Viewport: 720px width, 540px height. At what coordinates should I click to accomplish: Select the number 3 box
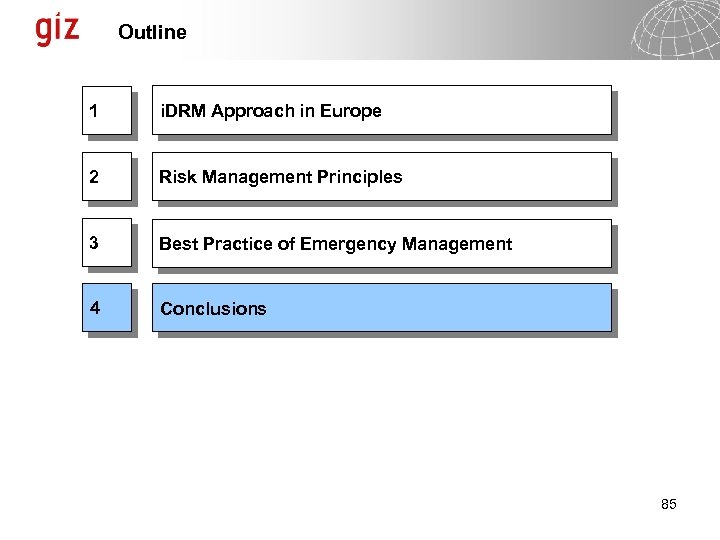pos(106,243)
